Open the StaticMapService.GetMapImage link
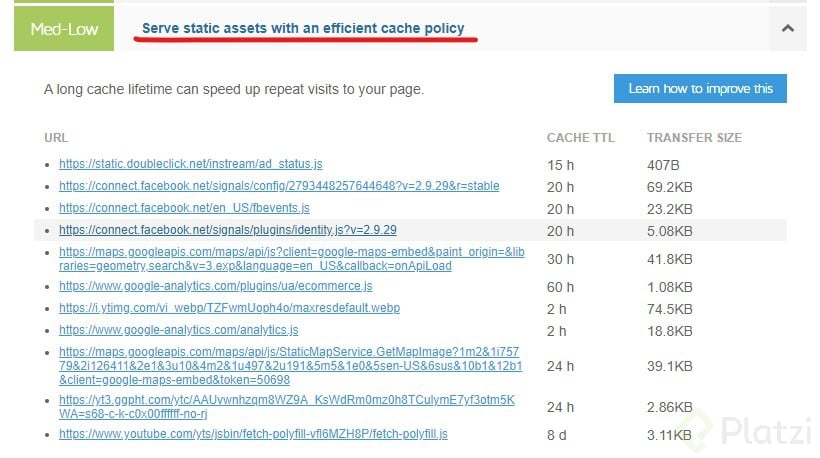Image resolution: width=820 pixels, height=458 pixels. [290, 365]
